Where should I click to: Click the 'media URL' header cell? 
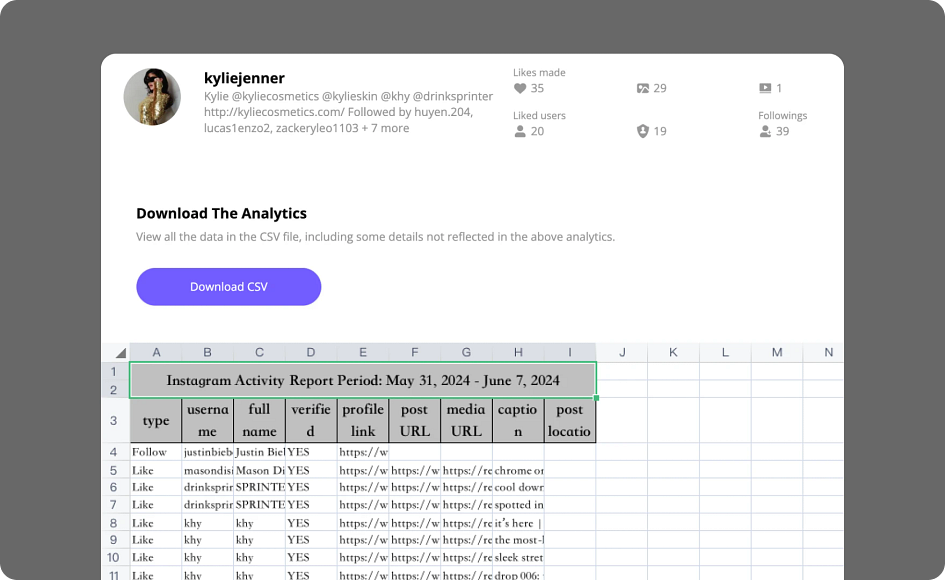[466, 421]
